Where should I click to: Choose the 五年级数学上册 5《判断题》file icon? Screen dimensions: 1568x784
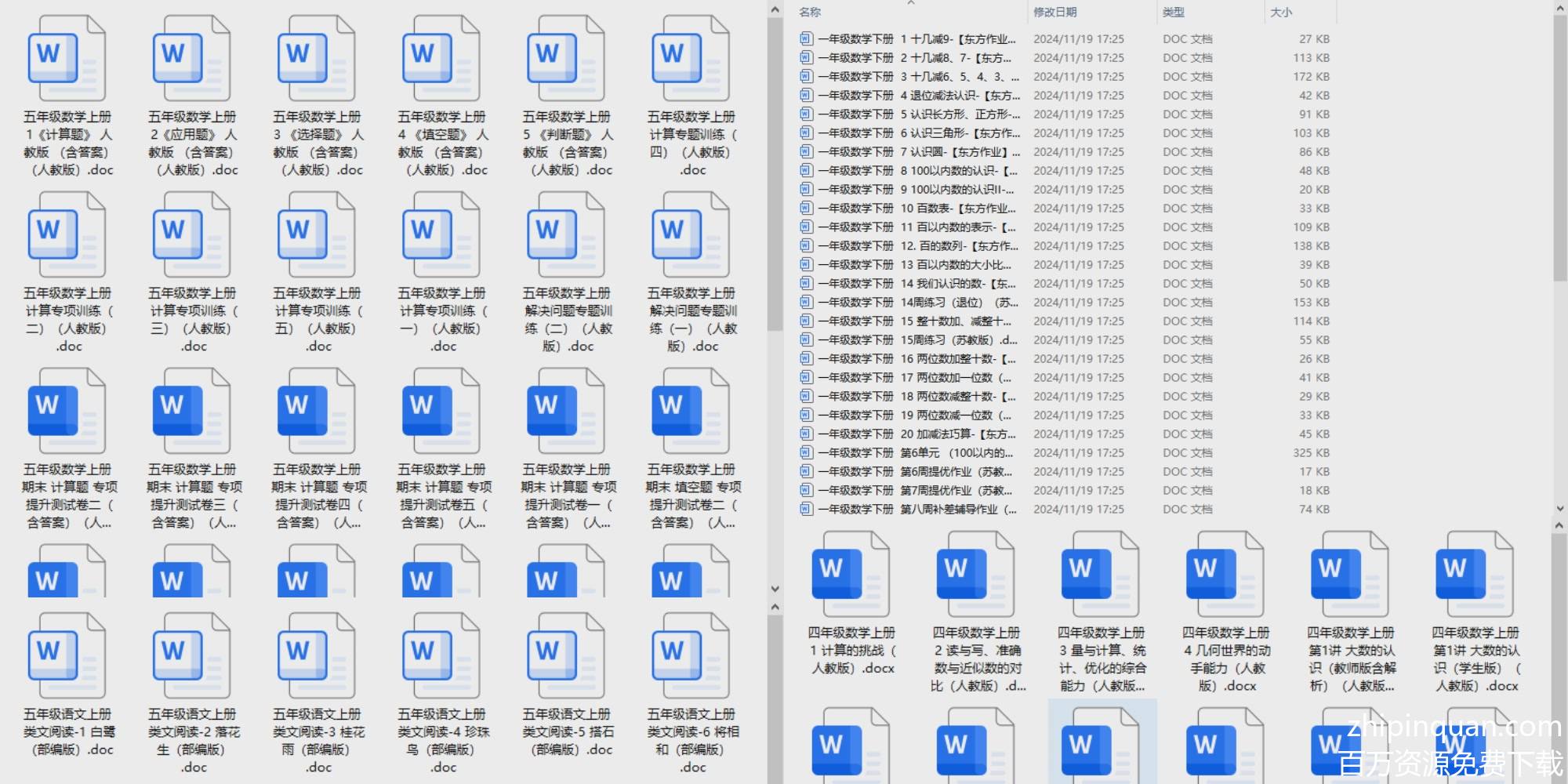tap(565, 59)
